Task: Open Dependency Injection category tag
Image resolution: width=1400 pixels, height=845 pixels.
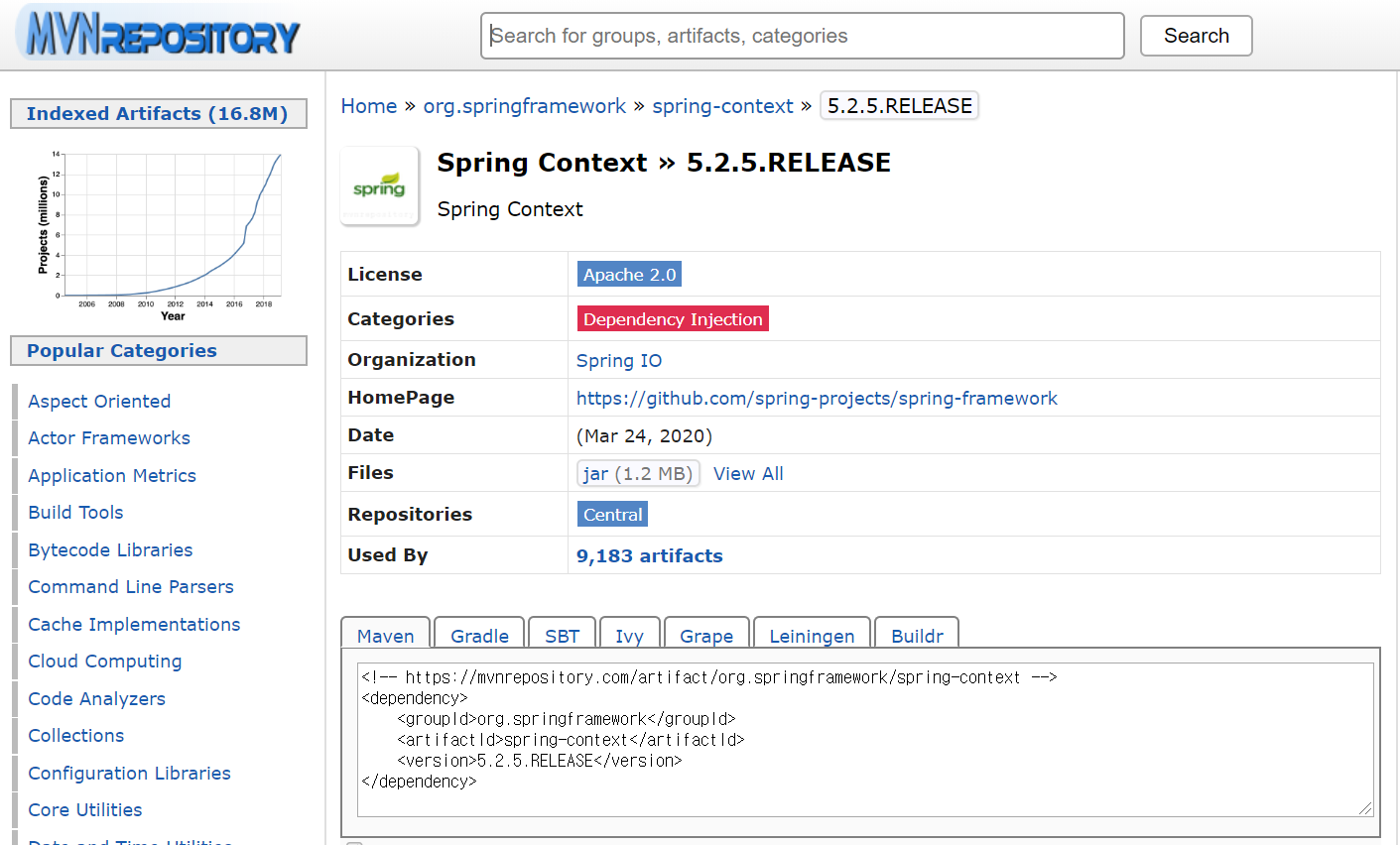Action: coord(673,319)
